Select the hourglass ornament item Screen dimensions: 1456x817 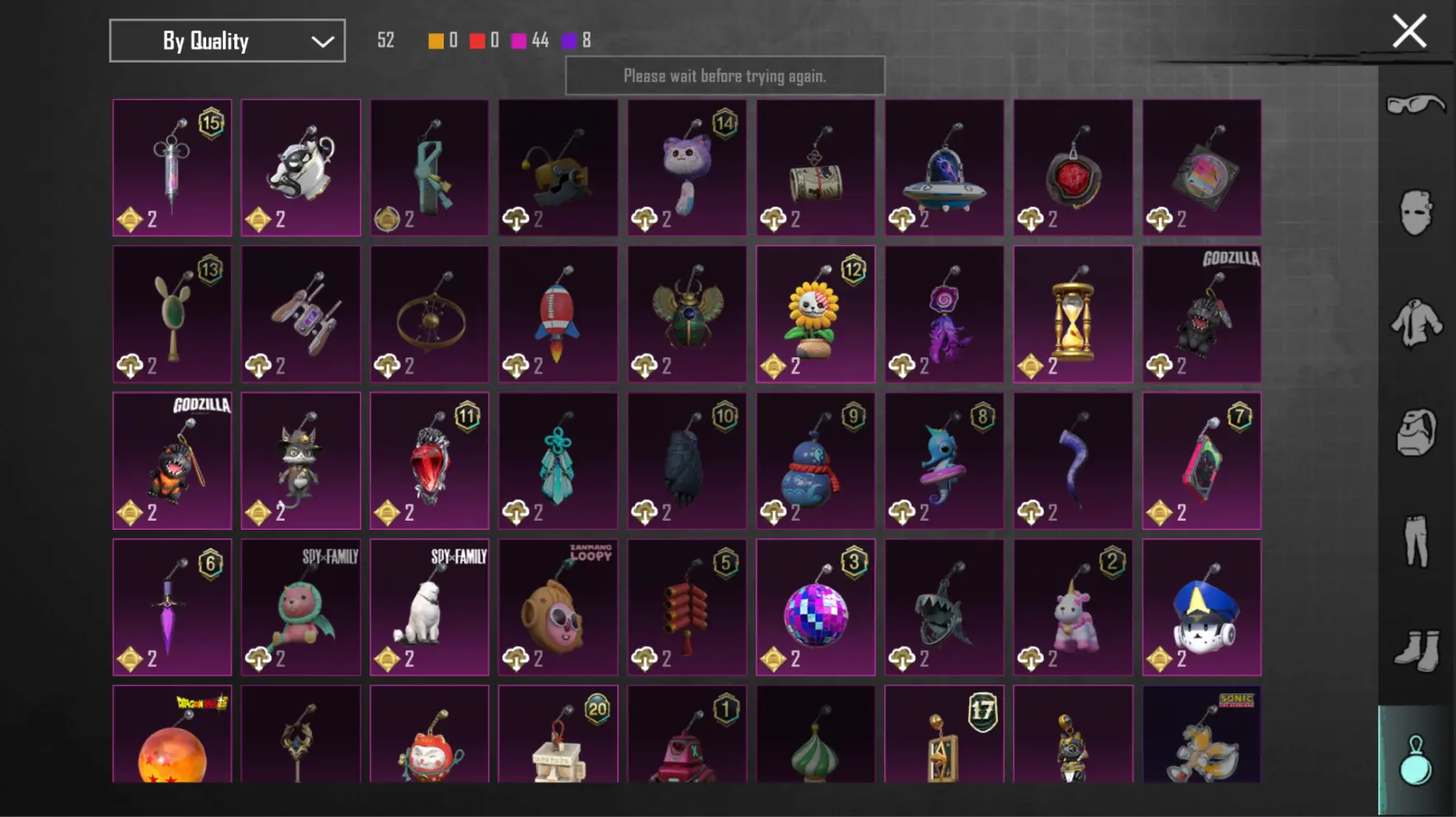tap(1072, 314)
